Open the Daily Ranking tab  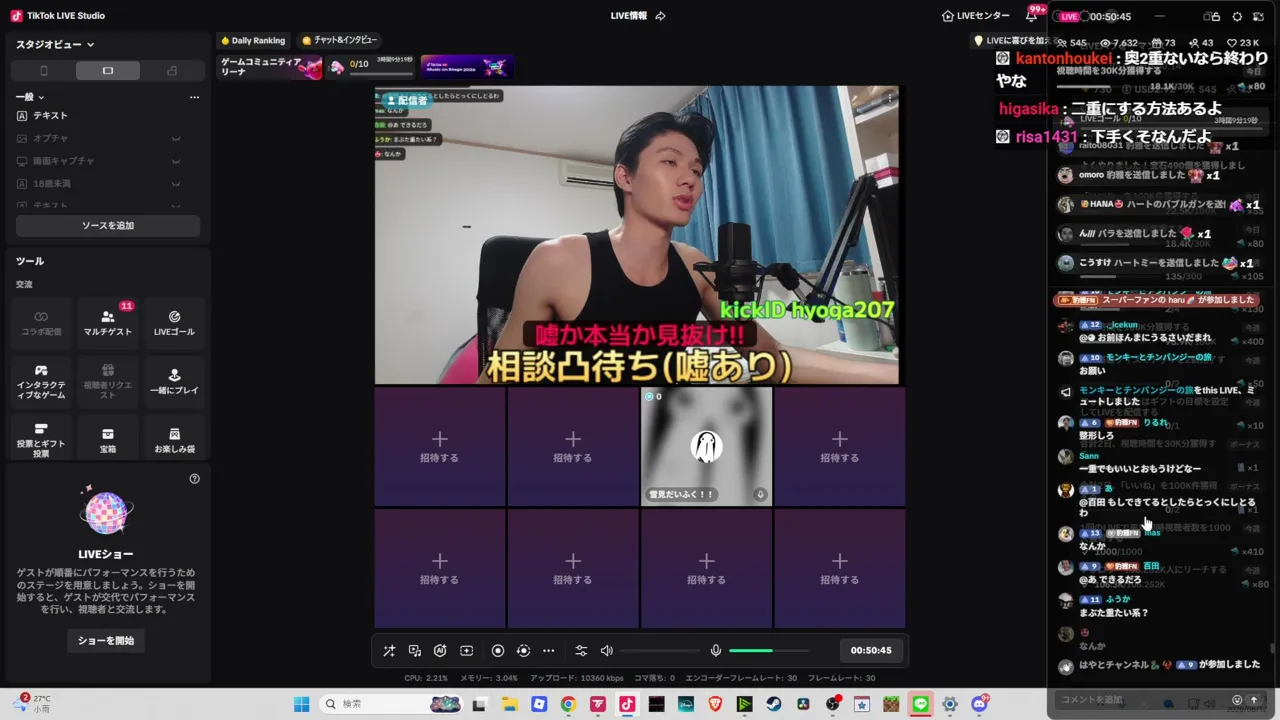(x=253, y=41)
